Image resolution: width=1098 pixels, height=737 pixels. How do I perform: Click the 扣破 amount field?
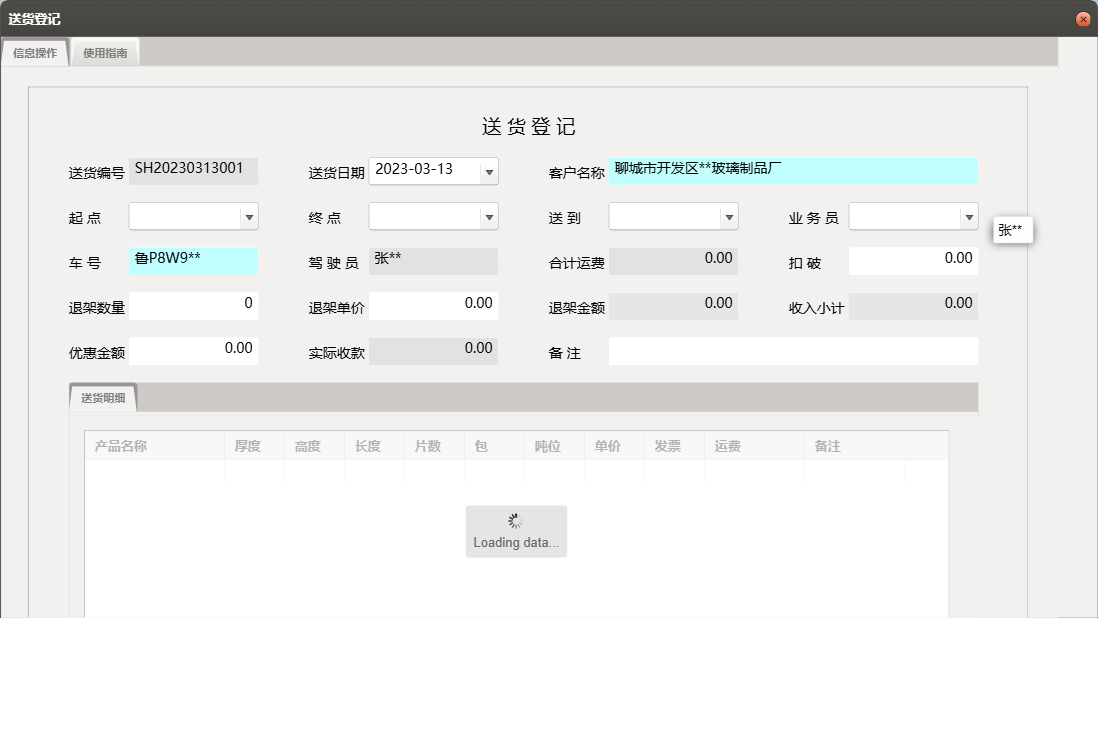913,260
